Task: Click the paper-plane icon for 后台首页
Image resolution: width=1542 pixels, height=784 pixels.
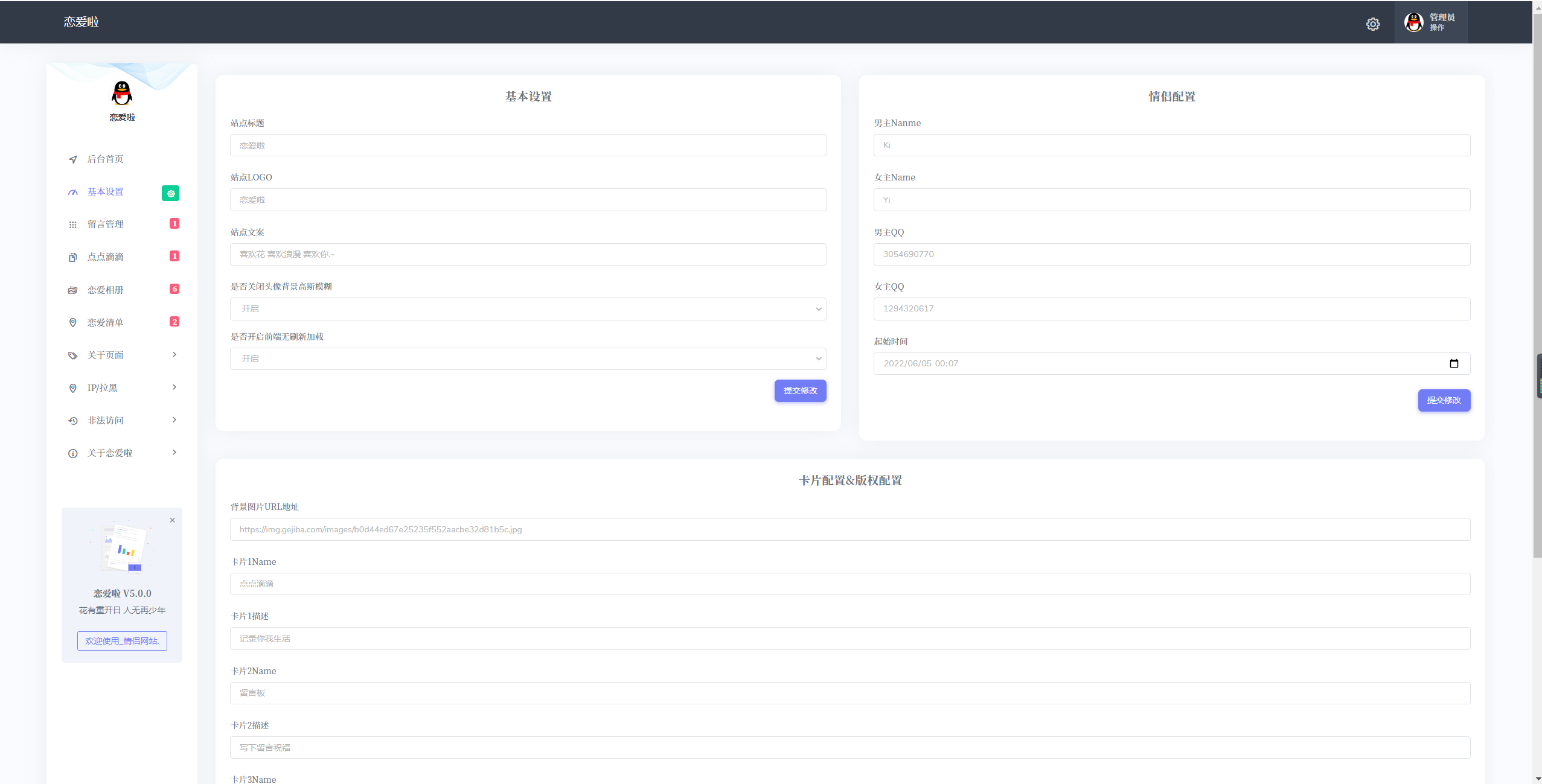Action: [73, 159]
